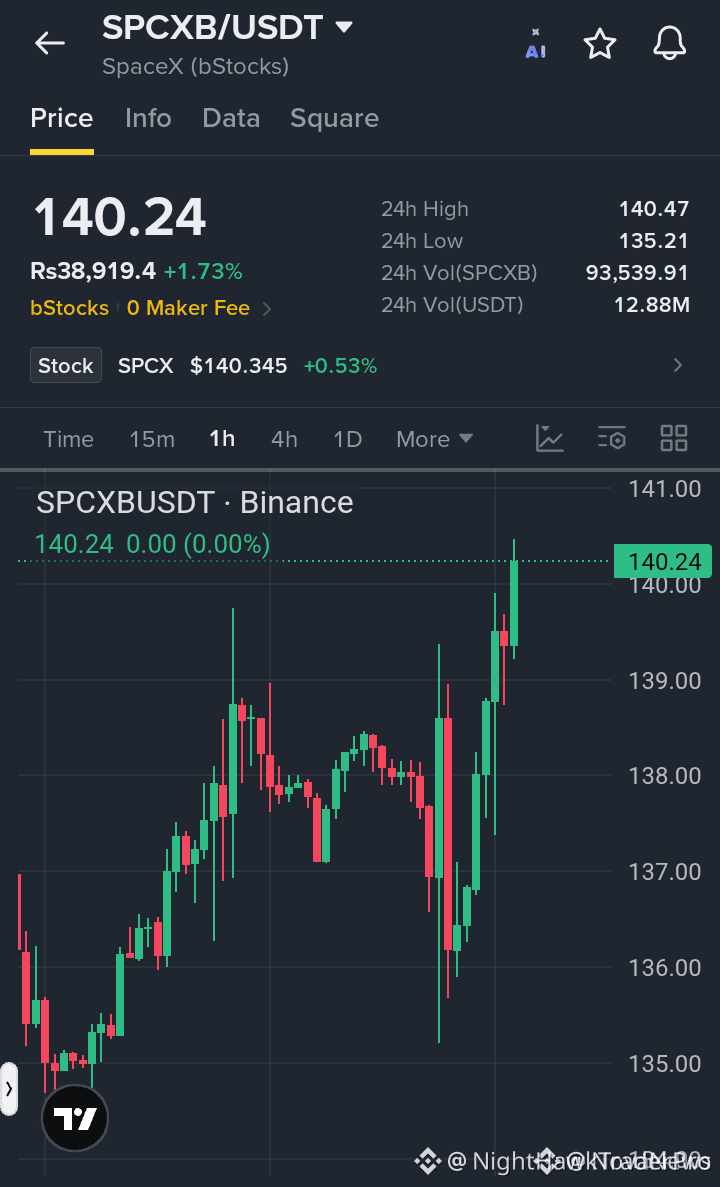Tap the 135.00 price axis label
This screenshot has width=720, height=1187.
coord(665,1064)
